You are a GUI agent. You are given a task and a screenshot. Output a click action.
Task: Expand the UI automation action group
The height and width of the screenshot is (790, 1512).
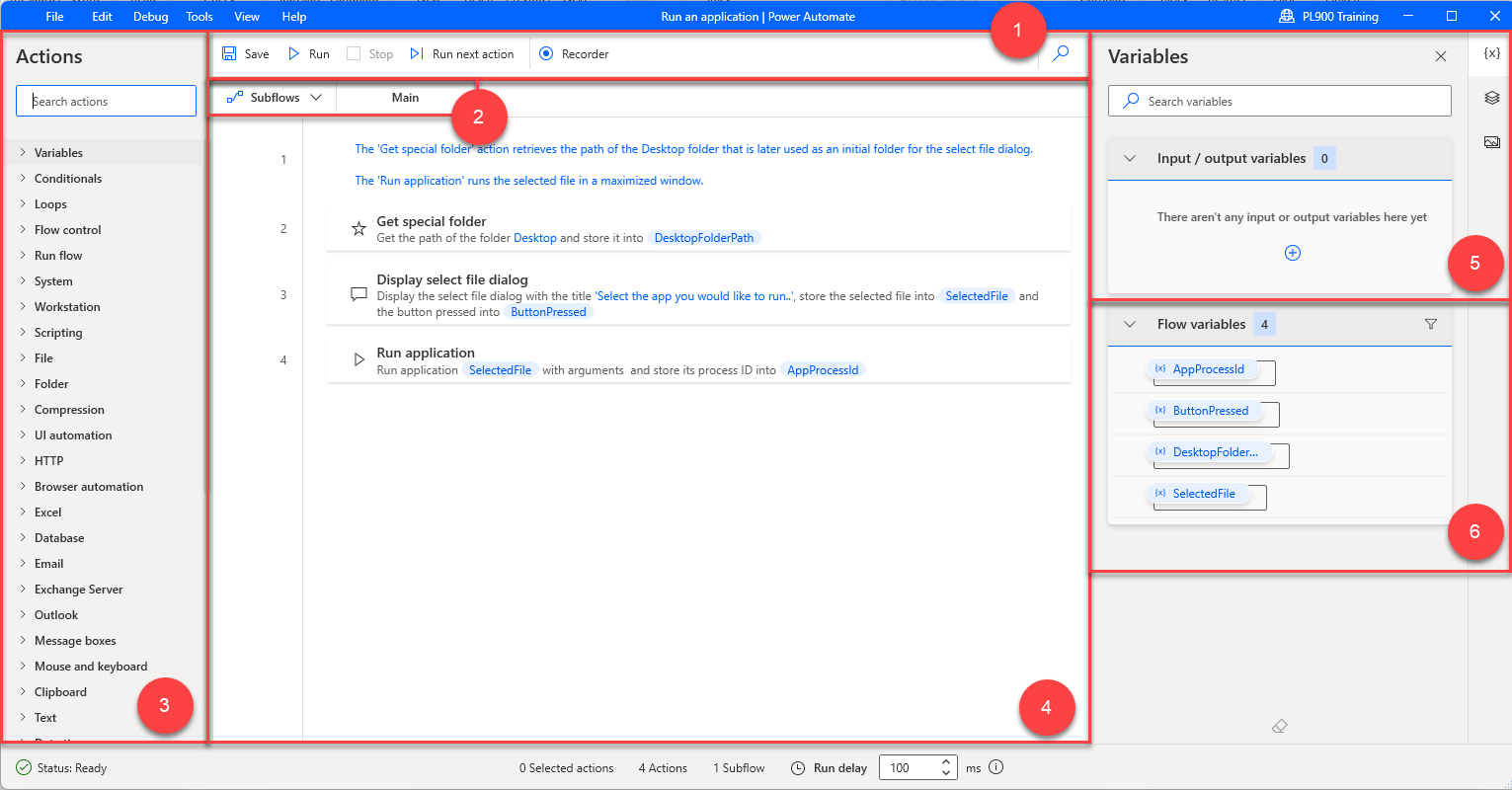23,434
